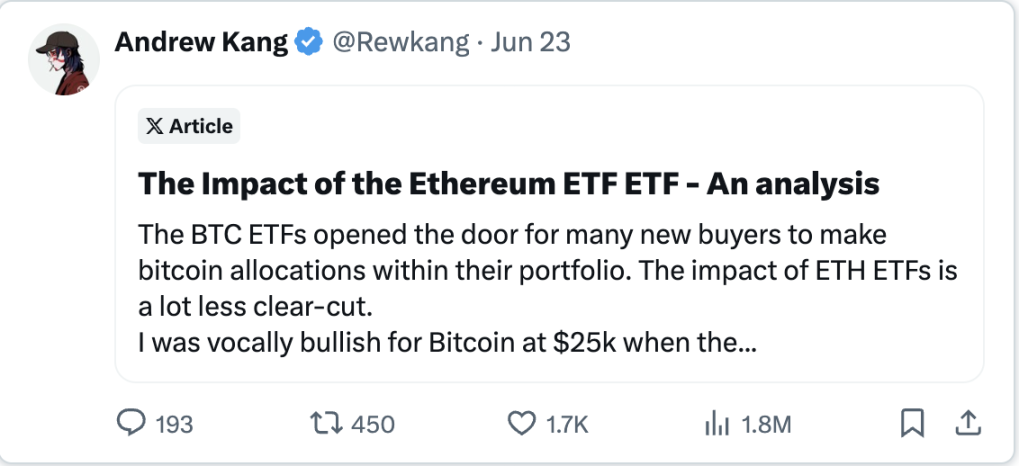The width and height of the screenshot is (1019, 466).
Task: Click the X logo in the Article badge
Action: click(155, 127)
